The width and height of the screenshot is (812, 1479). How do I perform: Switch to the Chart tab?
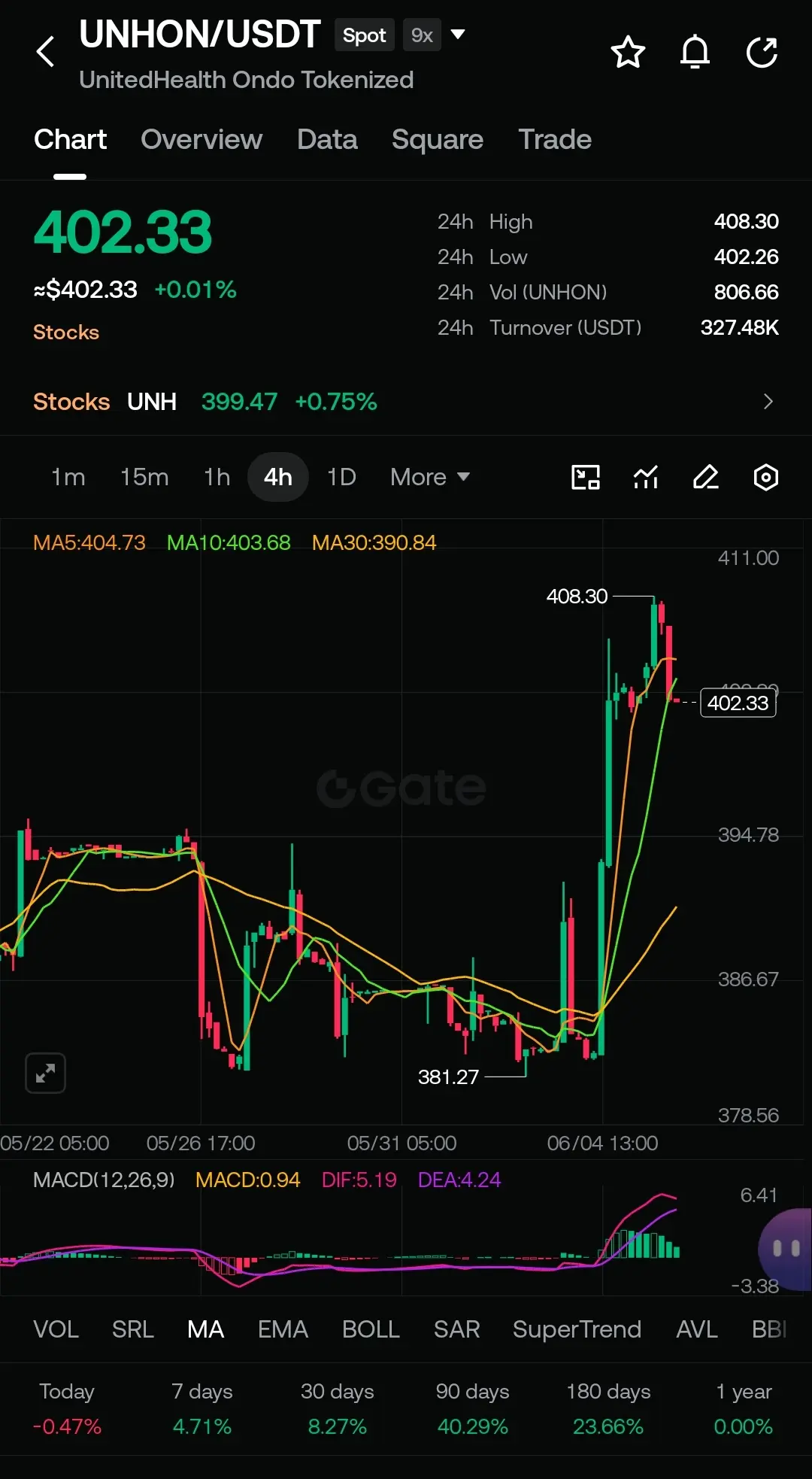(x=70, y=140)
